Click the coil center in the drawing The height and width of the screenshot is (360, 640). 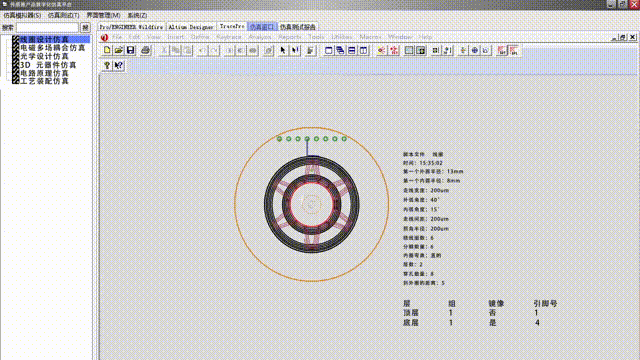coord(311,204)
